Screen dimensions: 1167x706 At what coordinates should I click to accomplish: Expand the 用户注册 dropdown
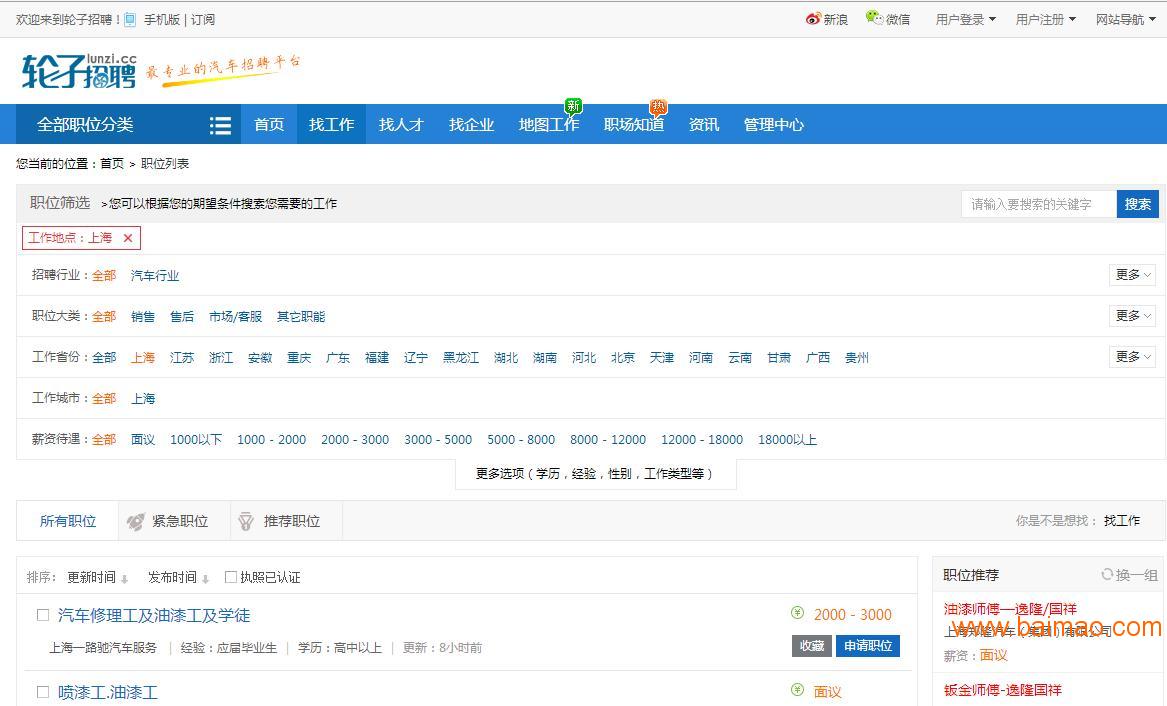tap(1046, 20)
